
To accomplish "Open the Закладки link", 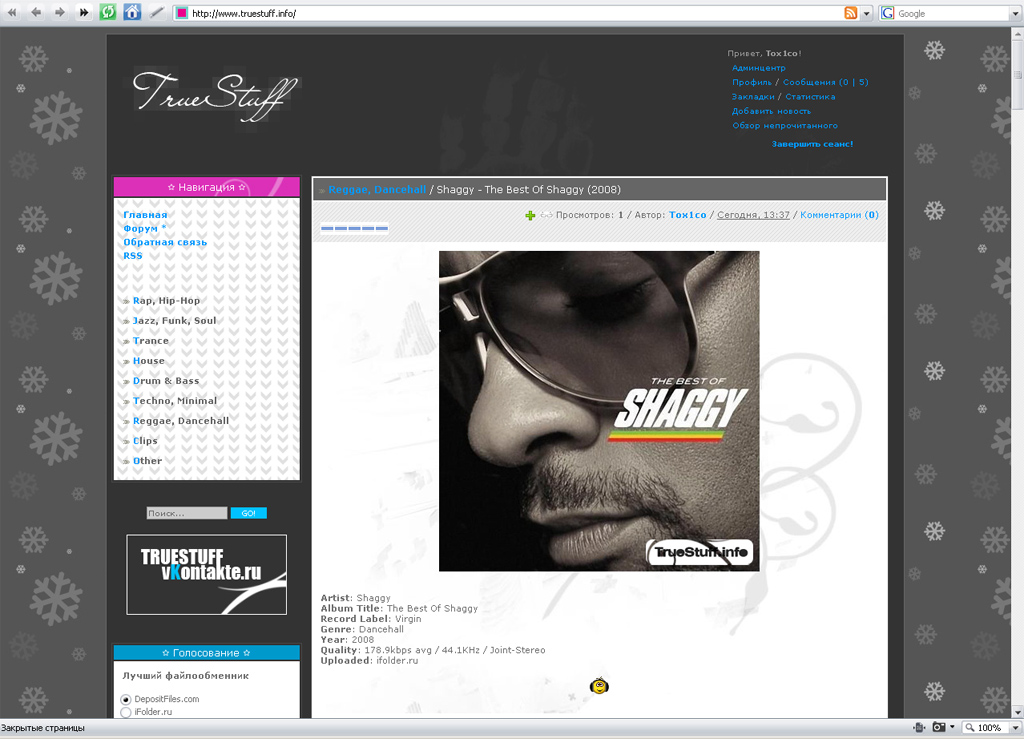I will (753, 97).
